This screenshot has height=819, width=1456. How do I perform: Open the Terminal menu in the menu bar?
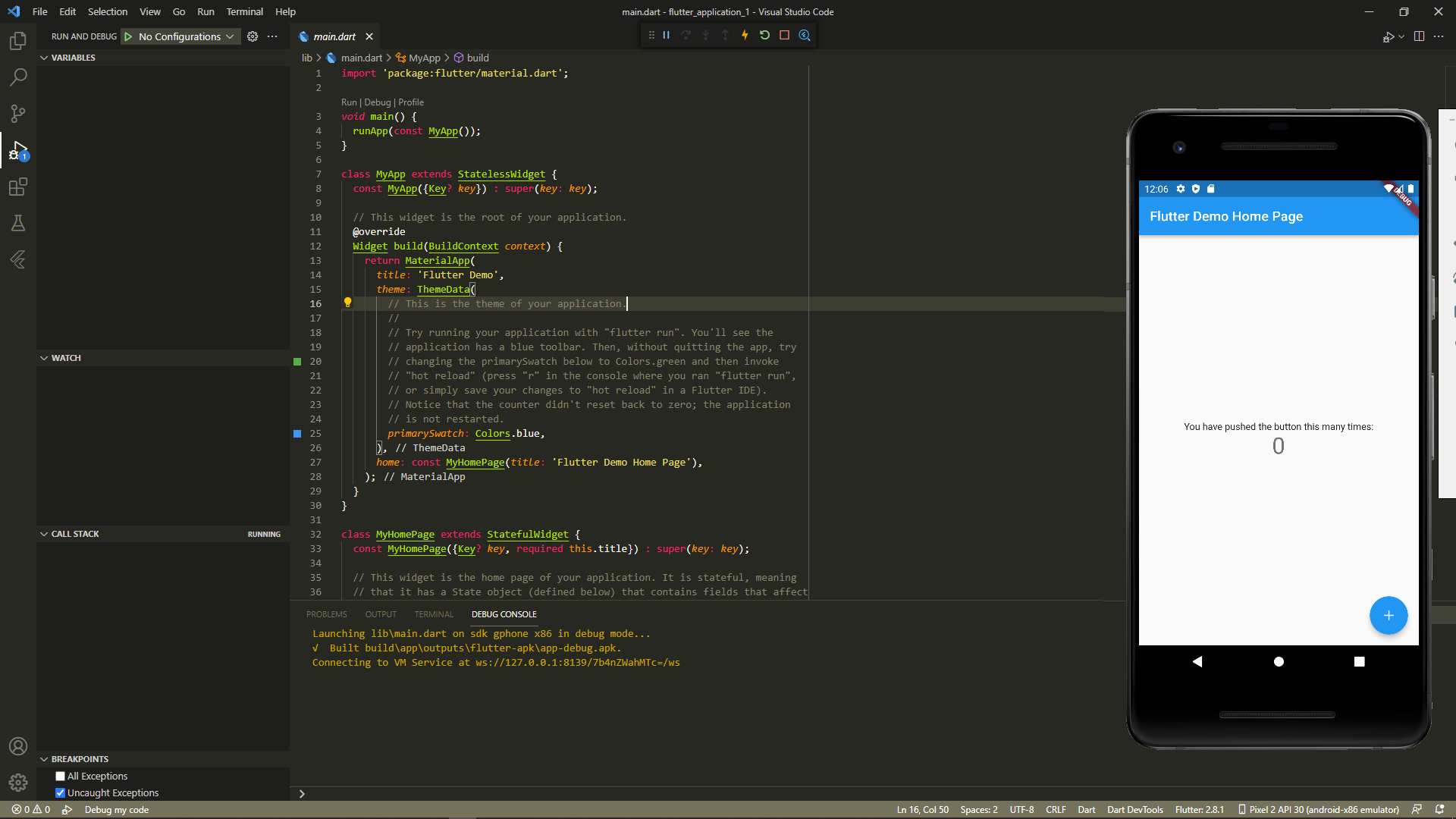click(244, 11)
